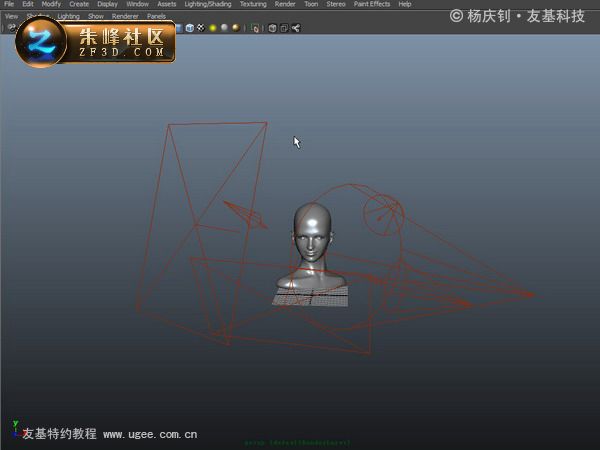This screenshot has height=450, width=600.
Task: Toggle the X-ray cube icon
Action: (x=272, y=28)
